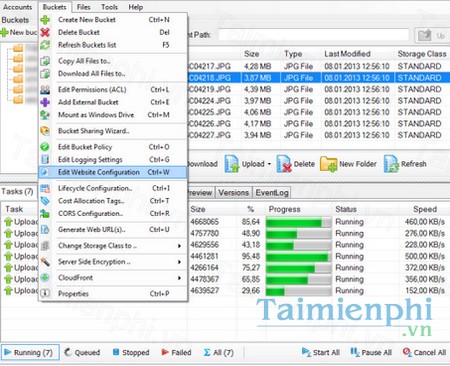
Task: Select the file row with size 3,94 MB
Action: [x=318, y=135]
